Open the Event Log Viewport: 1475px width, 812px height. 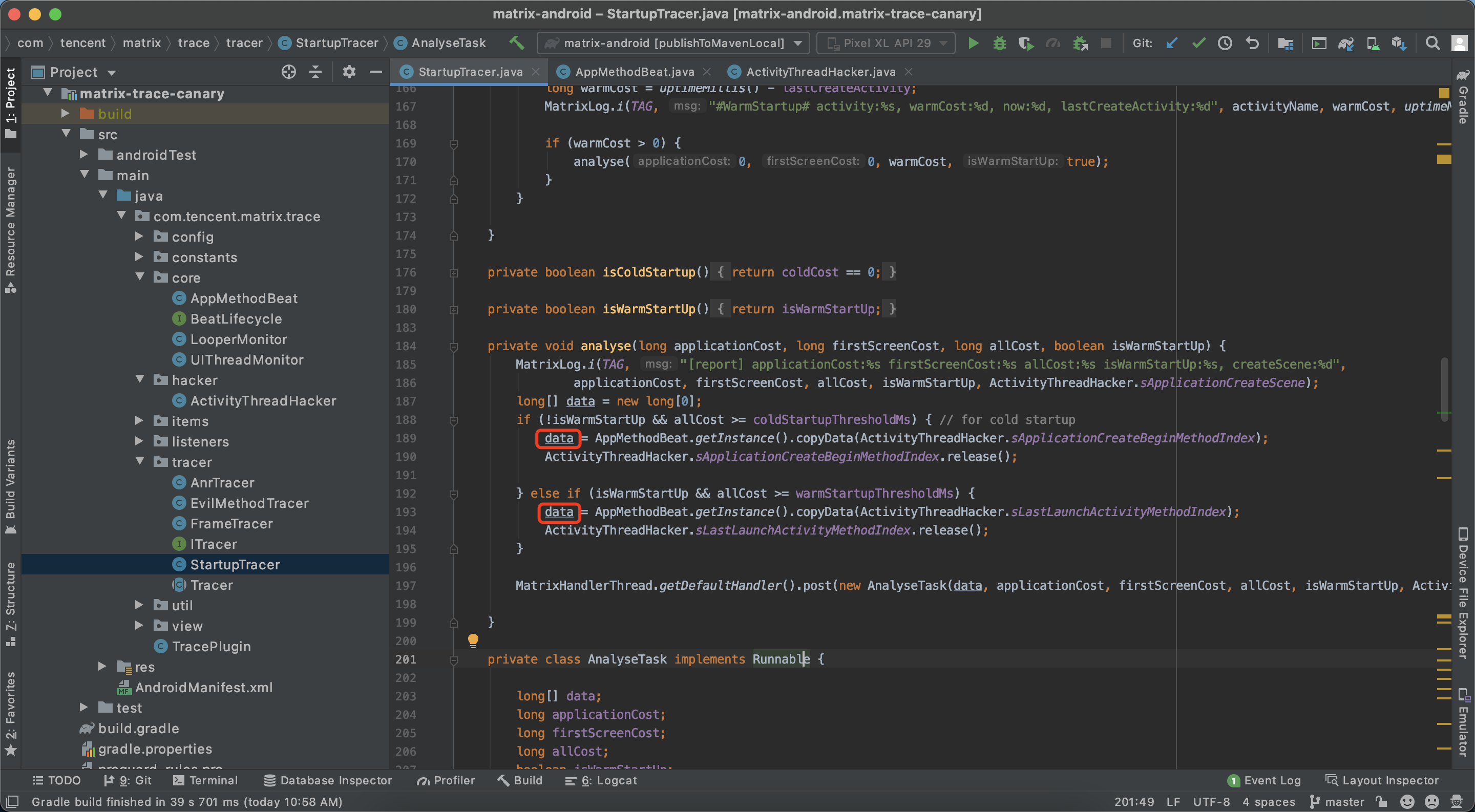click(1265, 780)
